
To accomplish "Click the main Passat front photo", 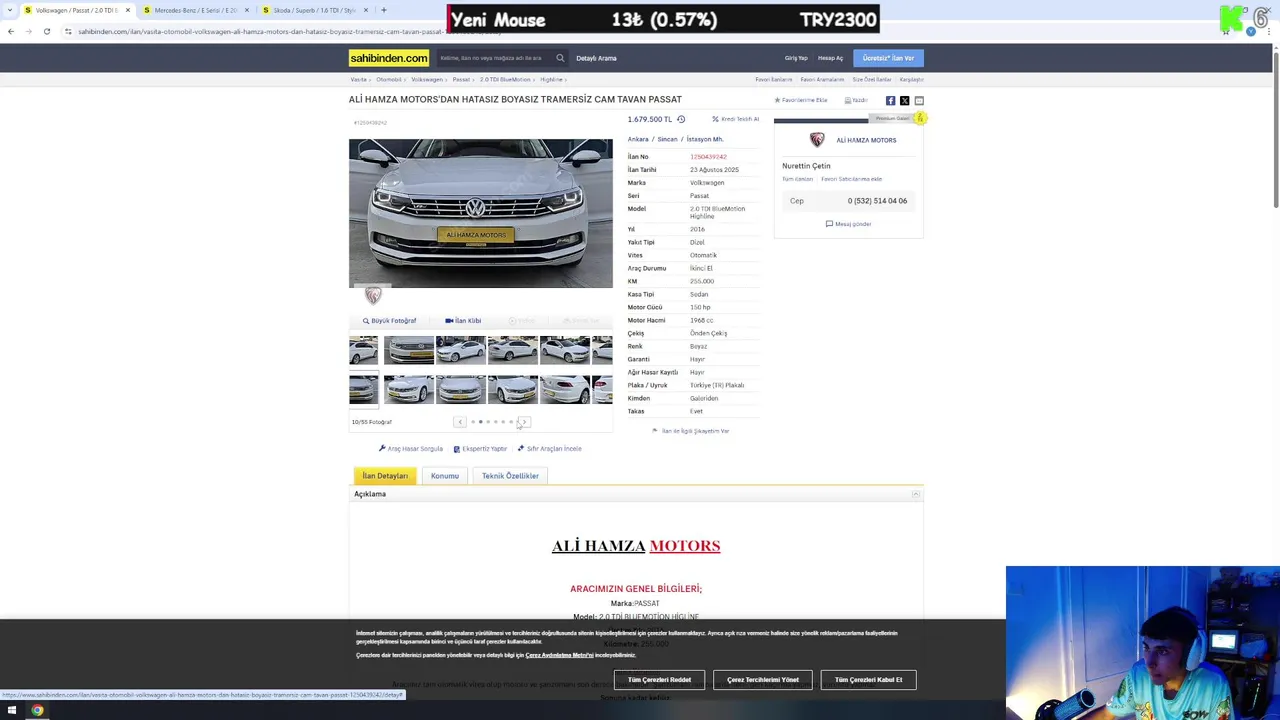I will tap(481, 214).
